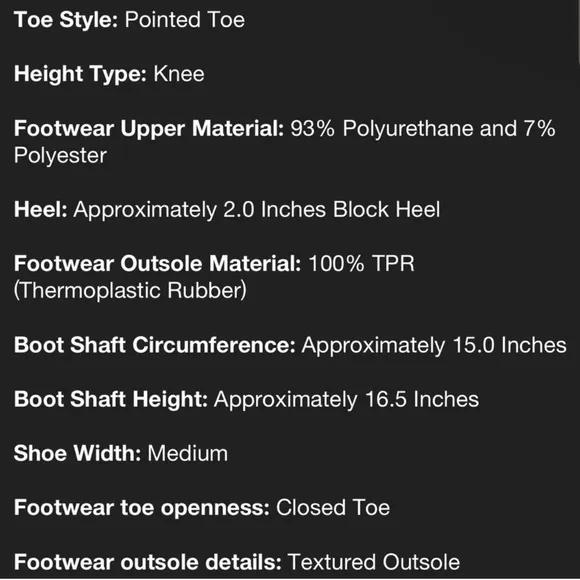Image resolution: width=580 pixels, height=580 pixels.
Task: Click 'Boot Shaft Circumference:' label
Action: [155, 345]
